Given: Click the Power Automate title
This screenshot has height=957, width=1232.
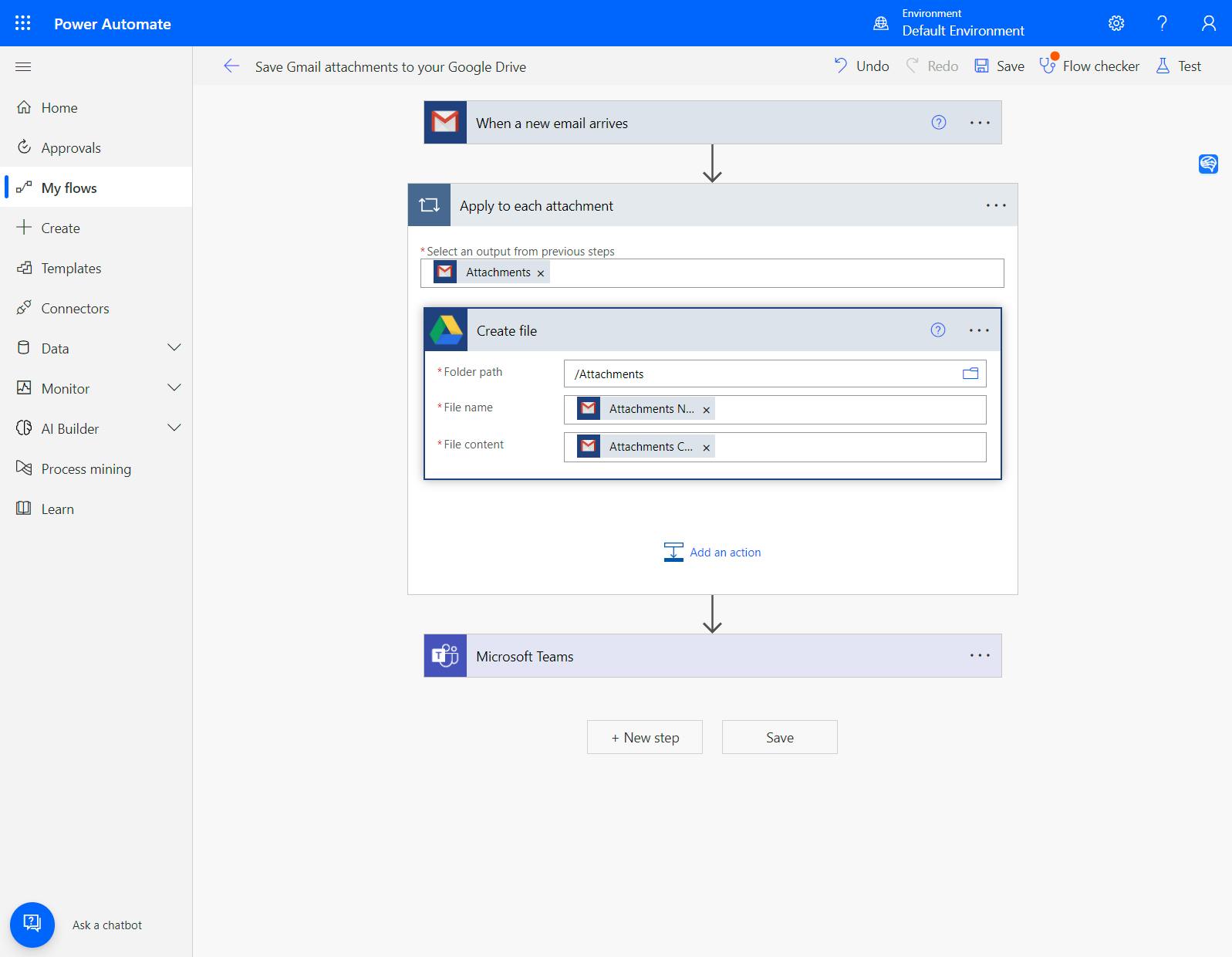Looking at the screenshot, I should [113, 23].
